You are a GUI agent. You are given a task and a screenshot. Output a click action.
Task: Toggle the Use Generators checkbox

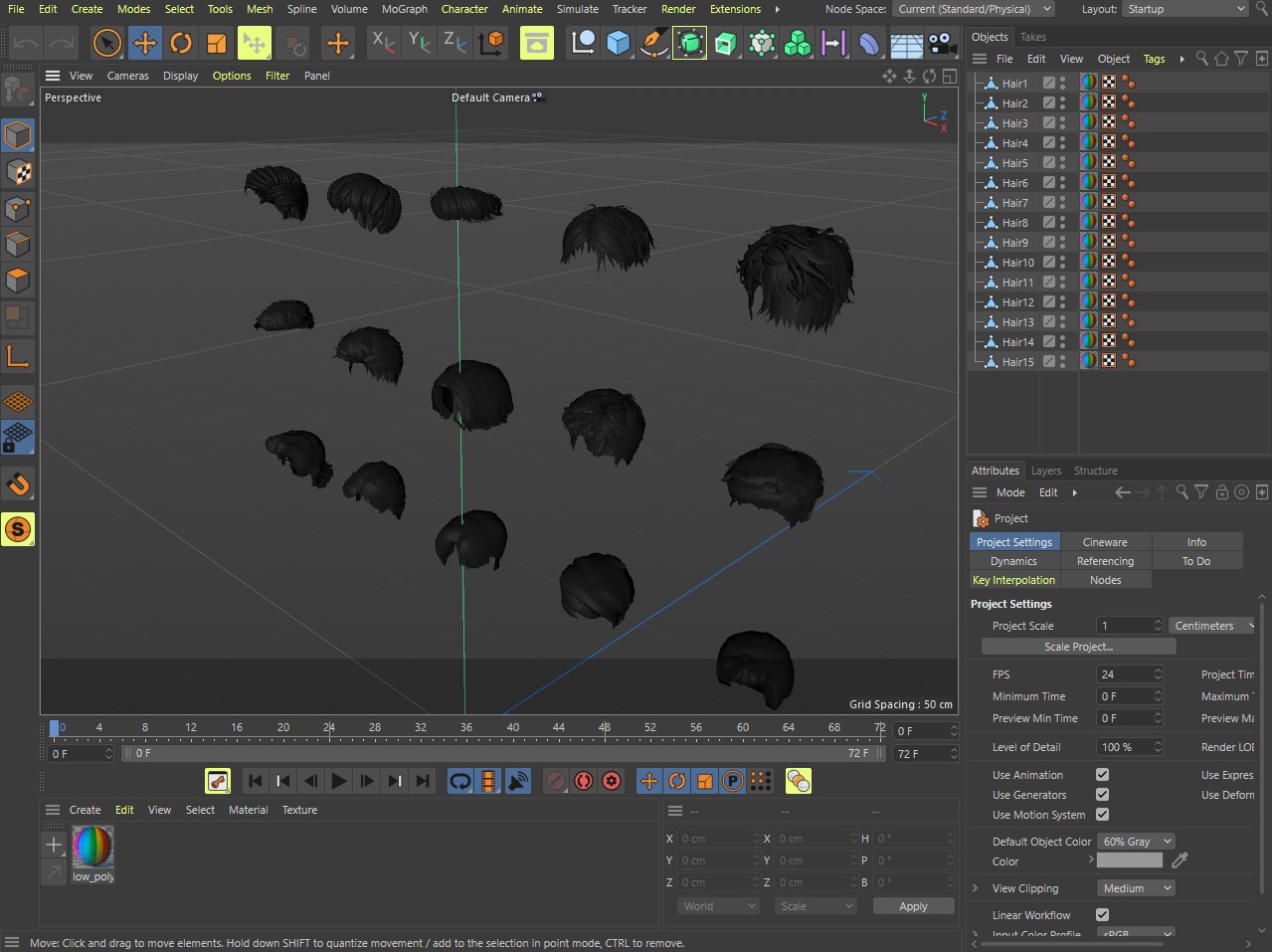pyautogui.click(x=1102, y=795)
